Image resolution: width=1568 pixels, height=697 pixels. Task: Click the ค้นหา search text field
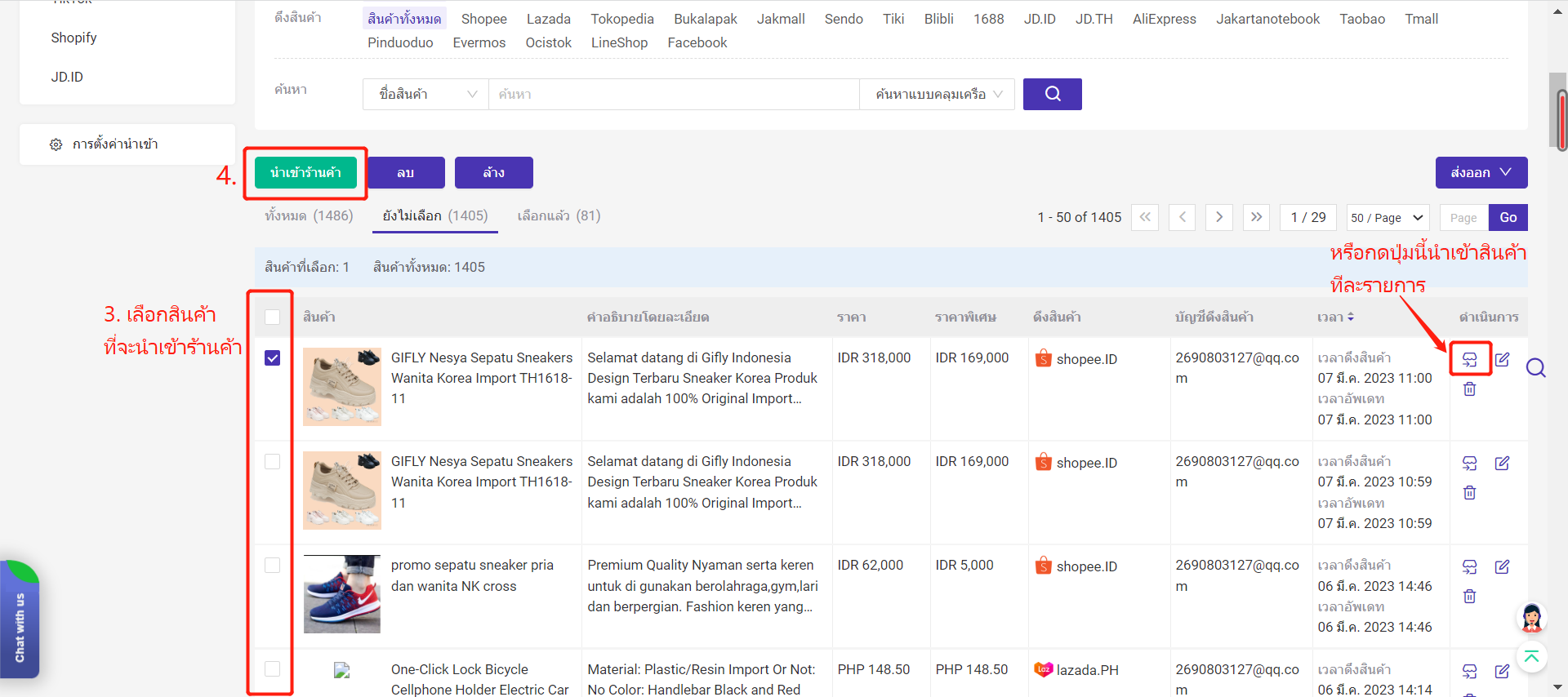pyautogui.click(x=674, y=94)
